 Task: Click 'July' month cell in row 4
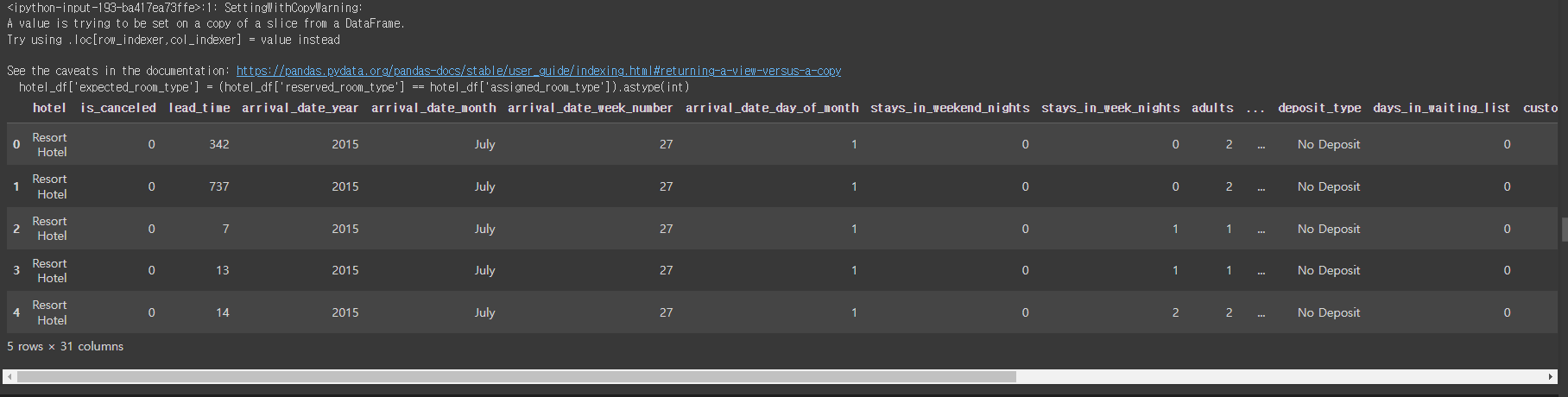click(484, 312)
